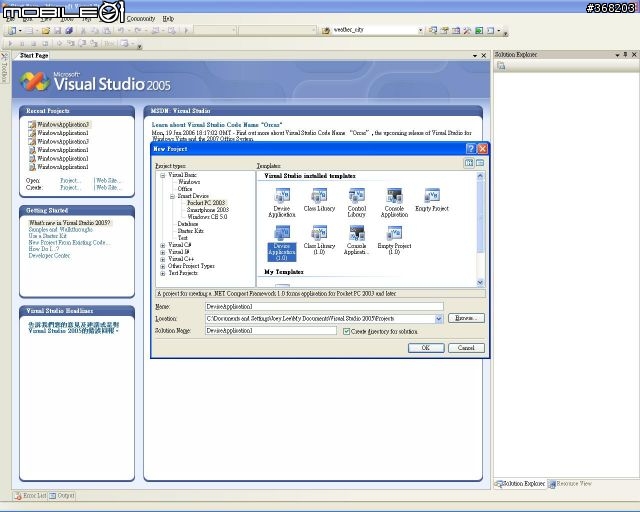Viewport: 640px width, 512px height.
Task: Open the Solution Explorer window position dropdown
Action: [617, 55]
